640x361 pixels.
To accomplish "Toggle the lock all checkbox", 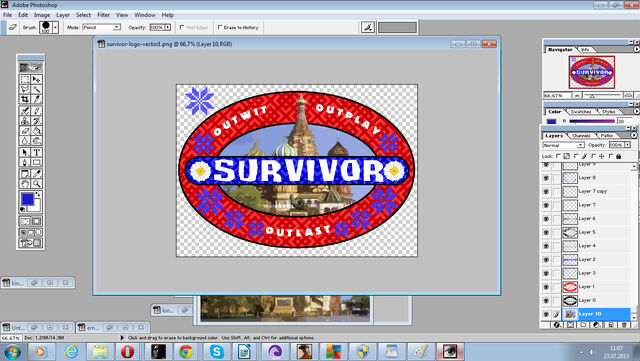I will pos(611,156).
